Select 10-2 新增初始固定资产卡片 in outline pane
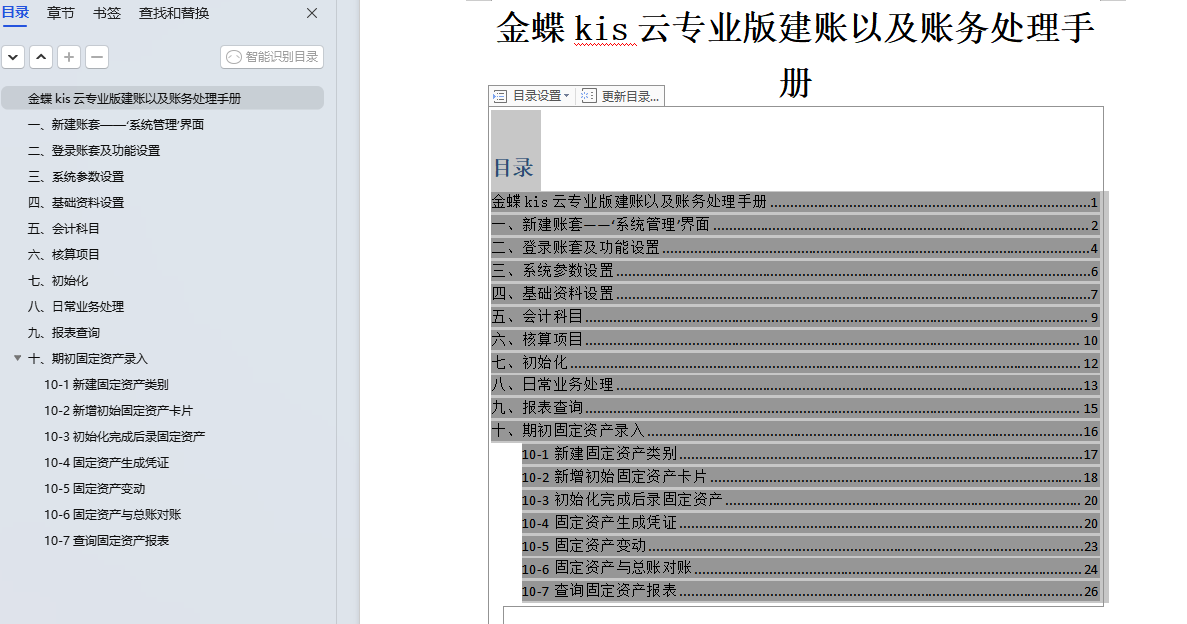 [x=118, y=410]
